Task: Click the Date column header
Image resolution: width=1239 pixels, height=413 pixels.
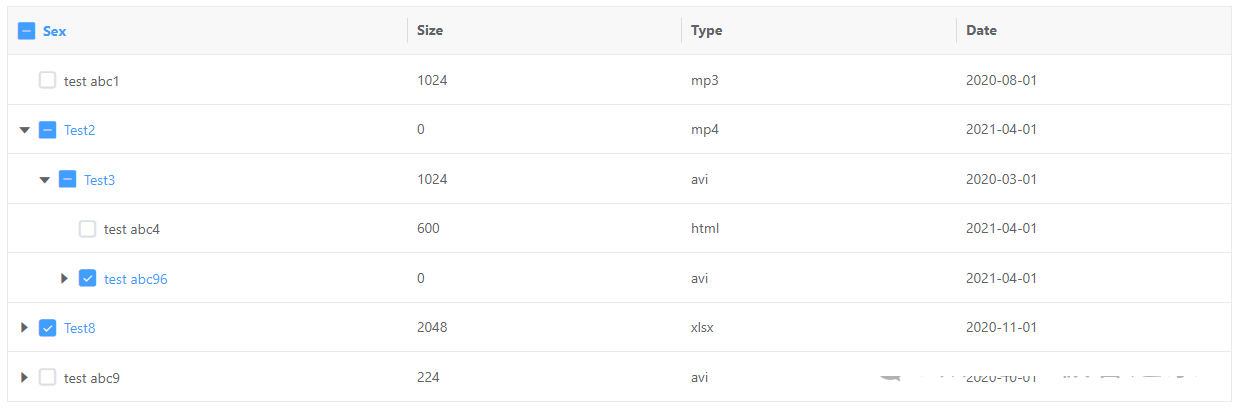Action: 981,31
